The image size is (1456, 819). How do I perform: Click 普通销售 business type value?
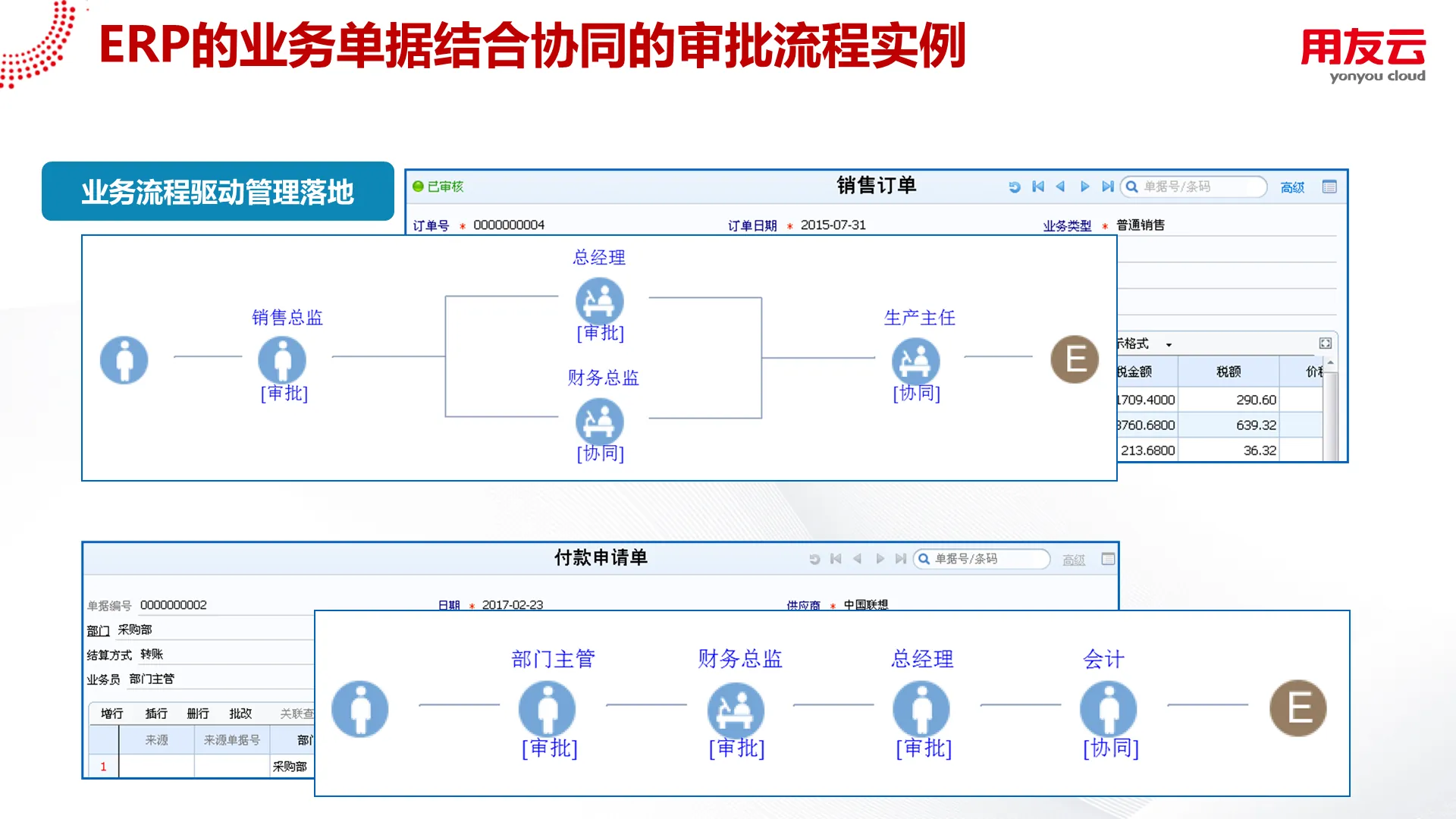coord(1141,225)
